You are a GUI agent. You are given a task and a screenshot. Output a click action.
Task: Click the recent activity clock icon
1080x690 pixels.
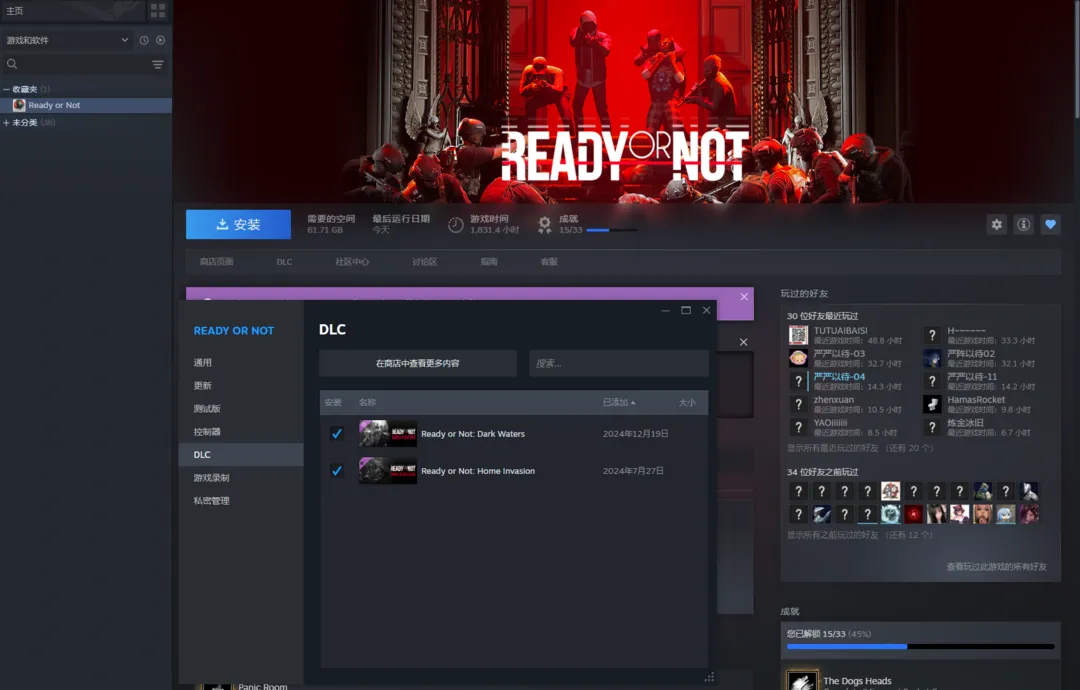[144, 40]
